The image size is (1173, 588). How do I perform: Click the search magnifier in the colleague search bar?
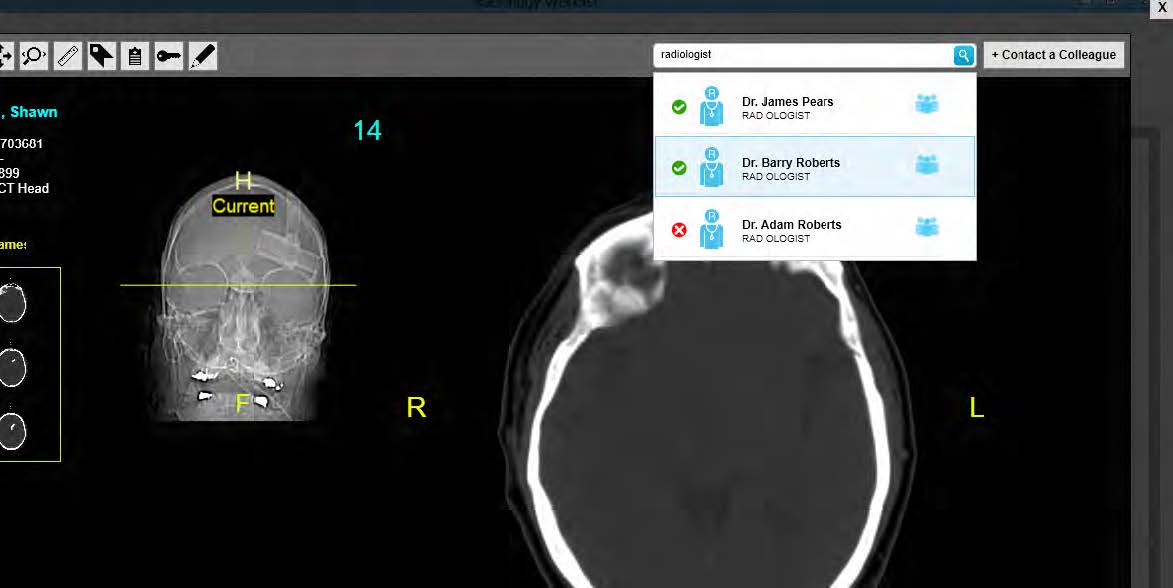pyautogui.click(x=961, y=55)
